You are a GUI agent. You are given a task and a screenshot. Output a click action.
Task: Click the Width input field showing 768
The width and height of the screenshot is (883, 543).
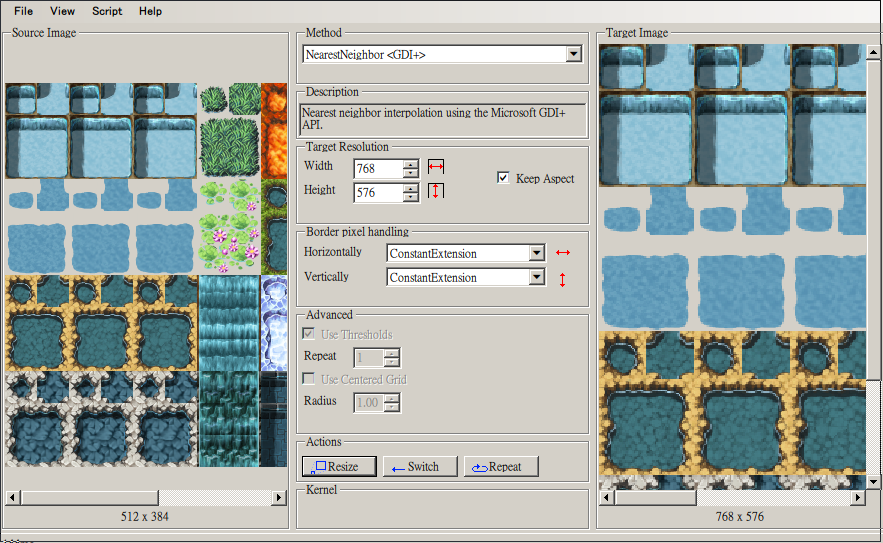tap(378, 168)
